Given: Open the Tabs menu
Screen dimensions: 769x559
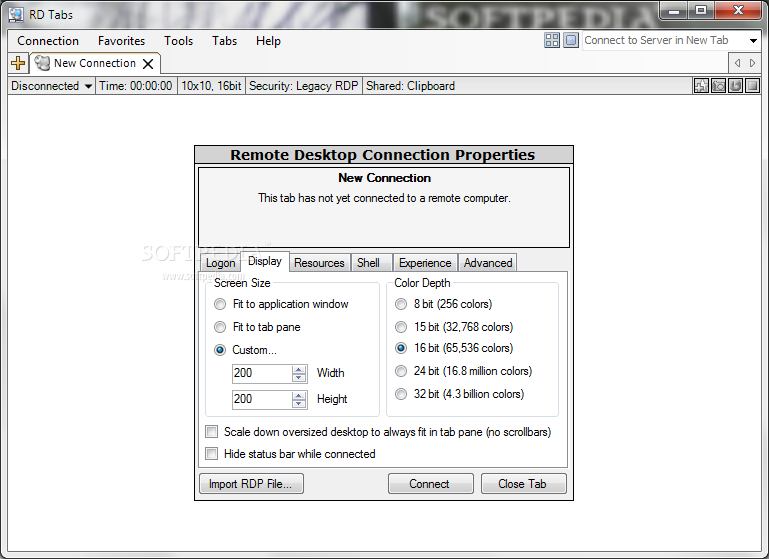Looking at the screenshot, I should point(225,41).
